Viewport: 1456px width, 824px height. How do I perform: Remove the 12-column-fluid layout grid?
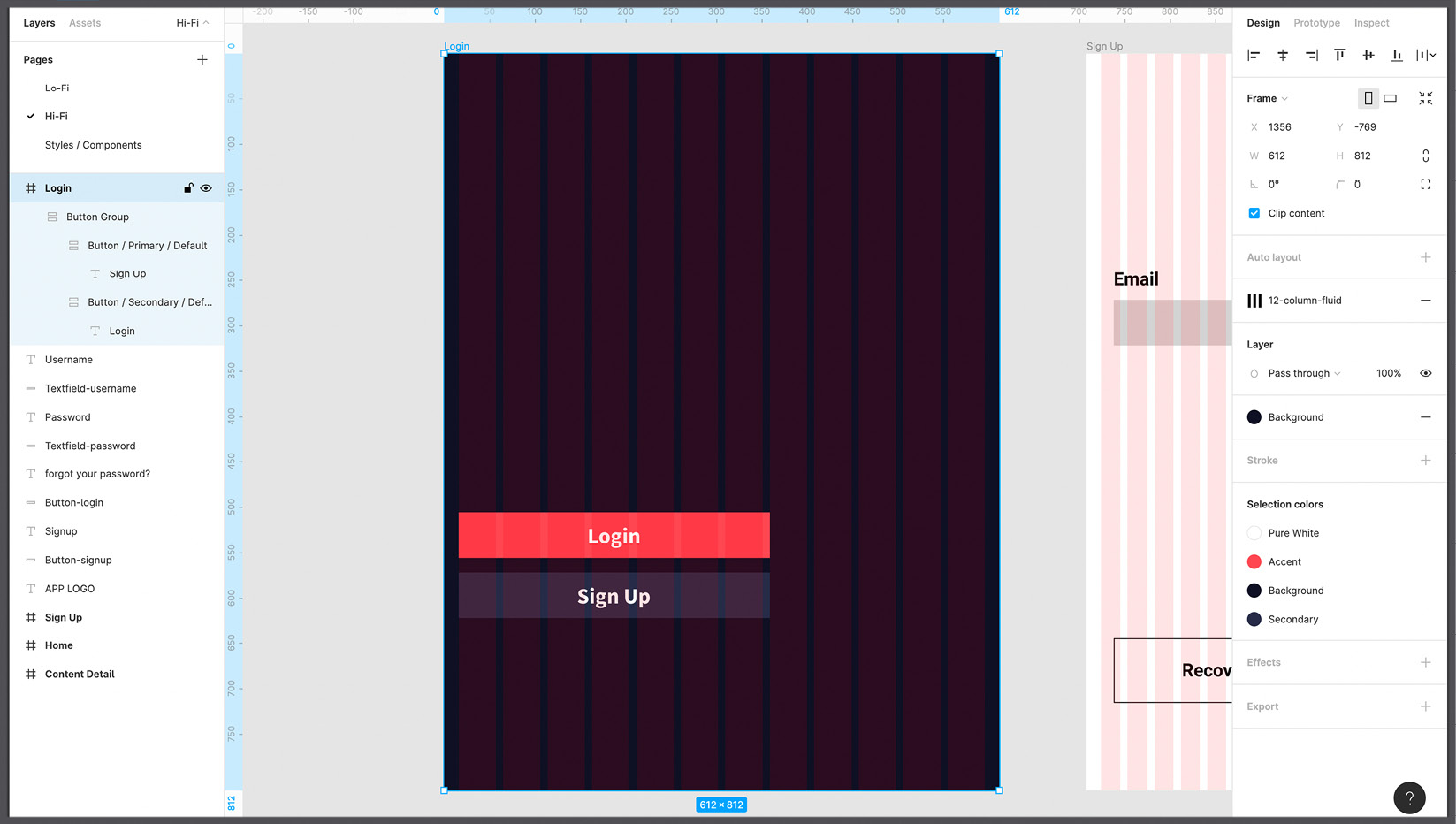tap(1426, 301)
